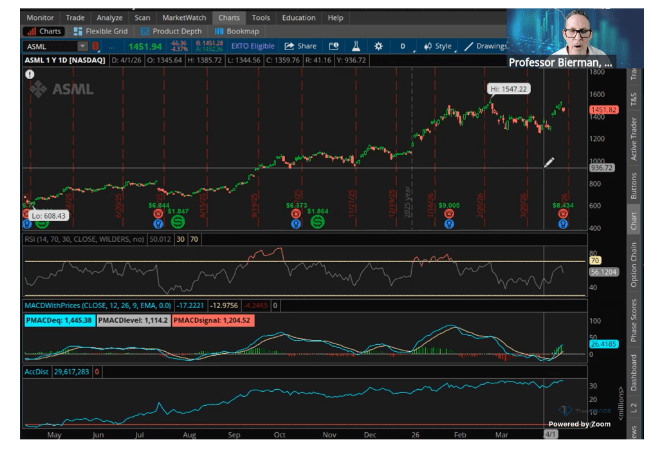Select the Tools main tab
Image resolution: width=653 pixels, height=454 pixels.
pos(261,18)
